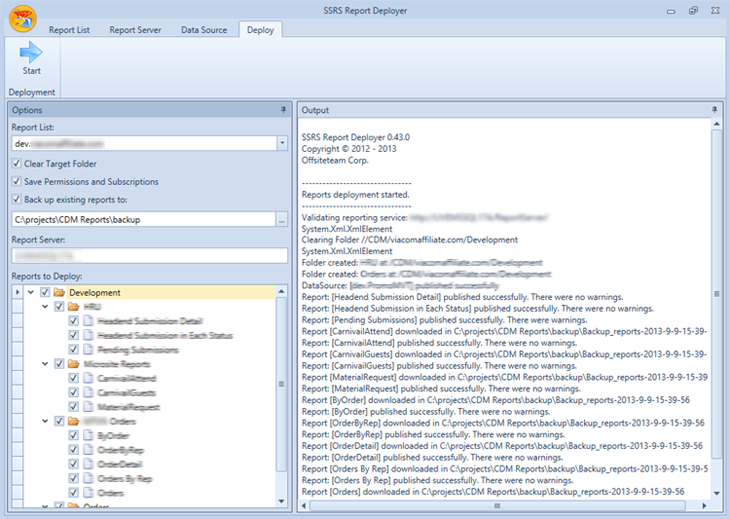Click the CarnivailGuests report file icon
The image size is (730, 519).
pyautogui.click(x=88, y=392)
